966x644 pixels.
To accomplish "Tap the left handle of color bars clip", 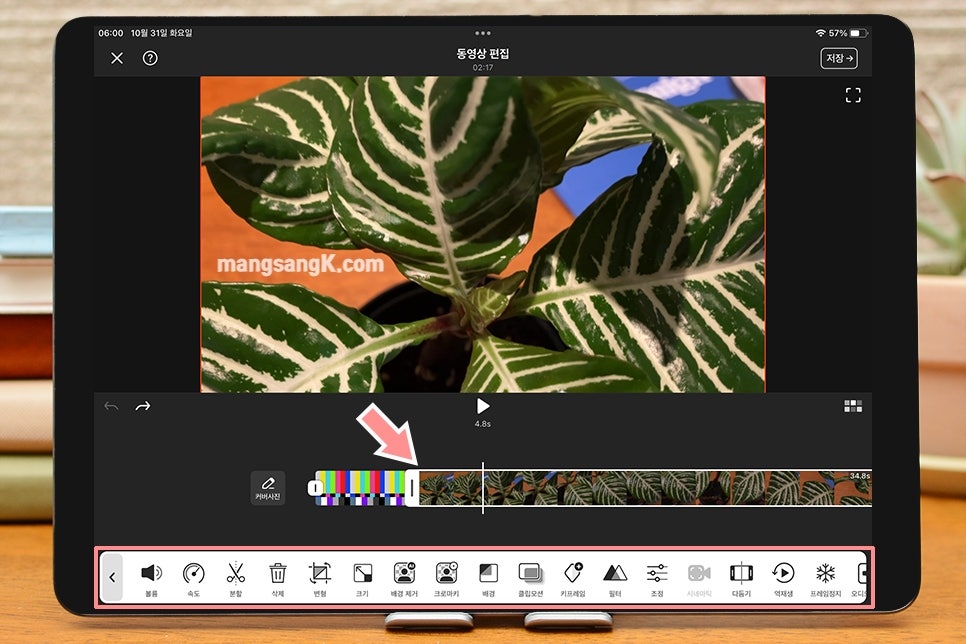I will click(315, 488).
